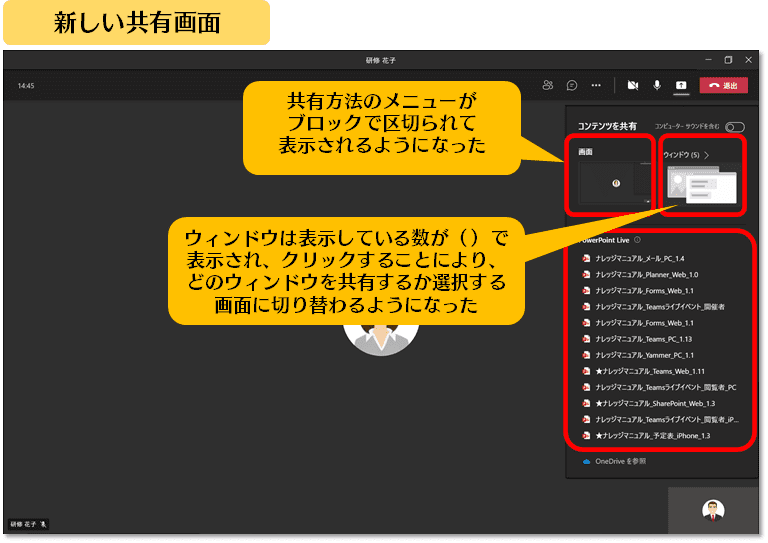Click the self-view avatar thumbnail
The image size is (768, 543).
[x=713, y=510]
